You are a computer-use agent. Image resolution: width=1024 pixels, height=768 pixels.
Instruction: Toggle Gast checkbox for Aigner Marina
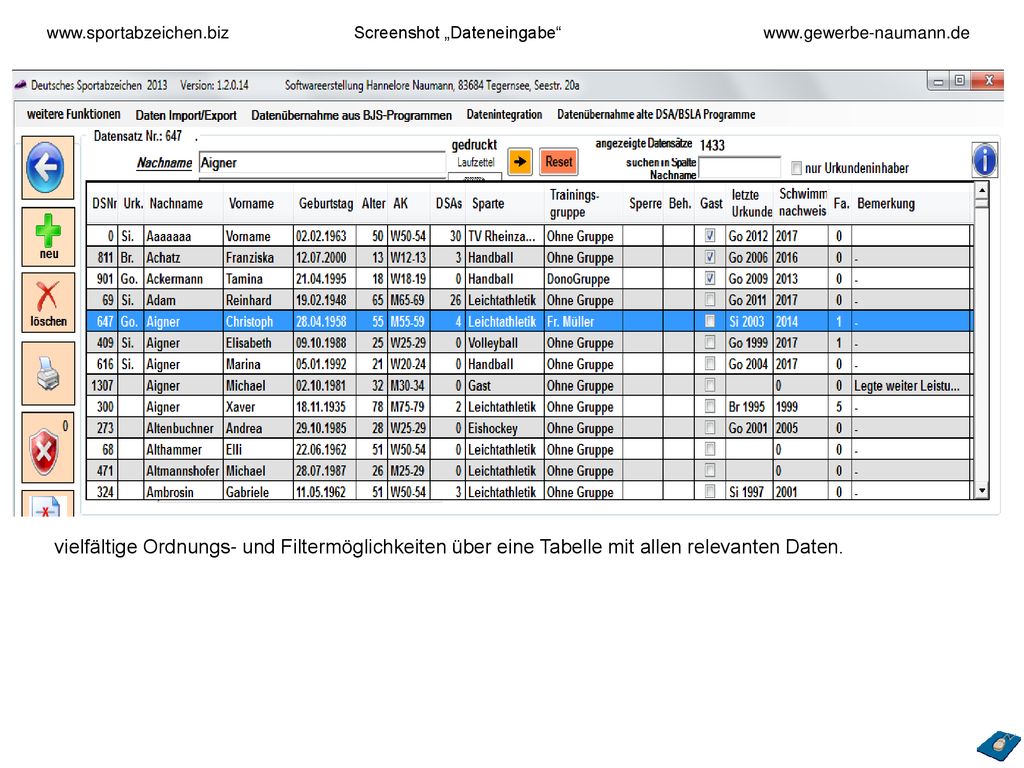[710, 364]
